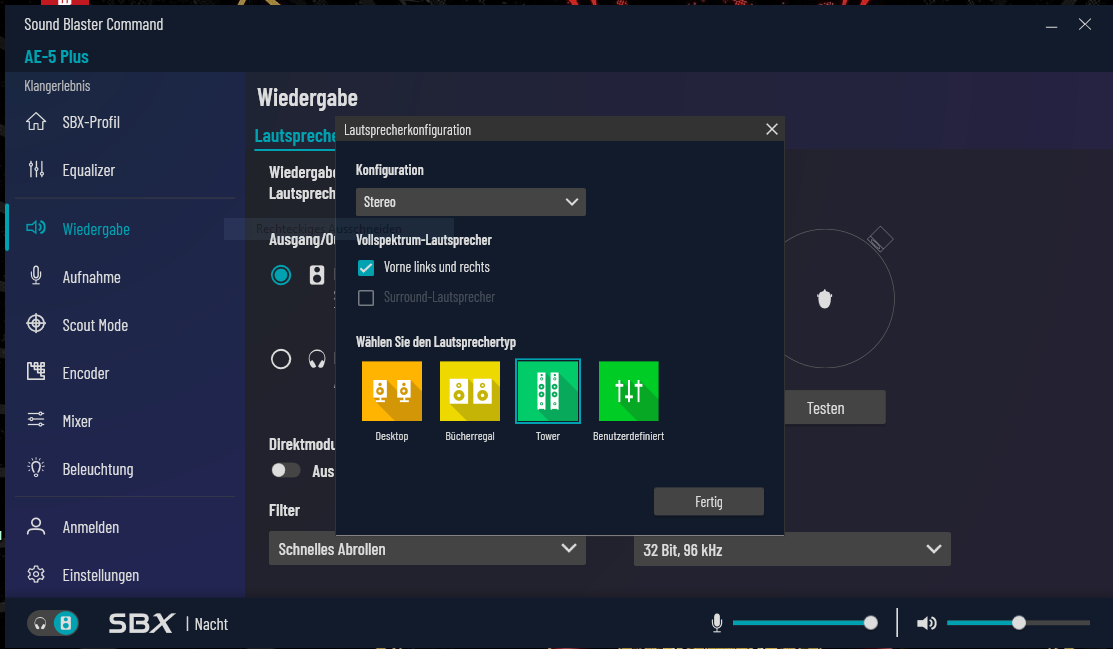Click the SBX logo in bottom bar

(x=141, y=623)
